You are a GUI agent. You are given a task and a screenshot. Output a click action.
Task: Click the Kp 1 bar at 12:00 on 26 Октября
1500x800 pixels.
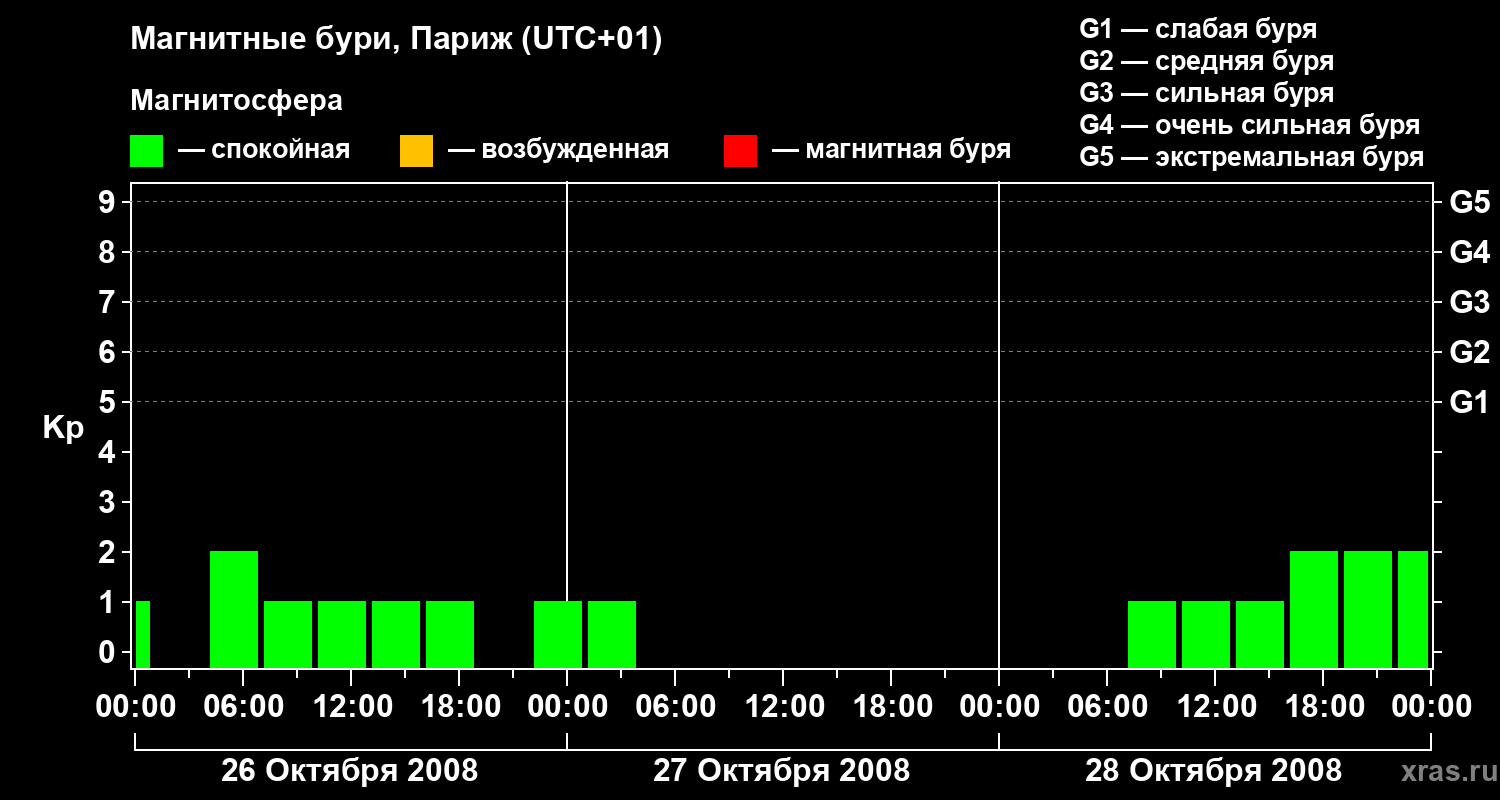coord(342,634)
